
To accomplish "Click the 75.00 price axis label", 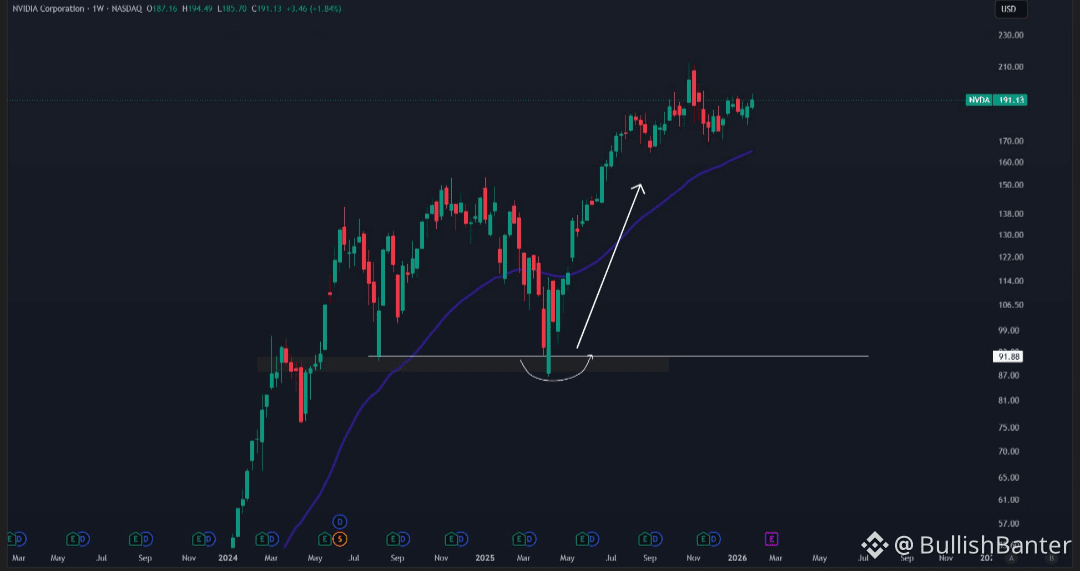I will [x=1010, y=428].
